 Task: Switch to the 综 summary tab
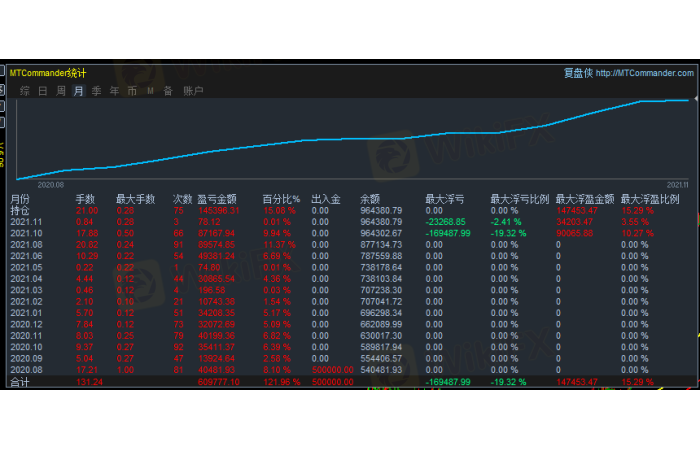pyautogui.click(x=24, y=91)
